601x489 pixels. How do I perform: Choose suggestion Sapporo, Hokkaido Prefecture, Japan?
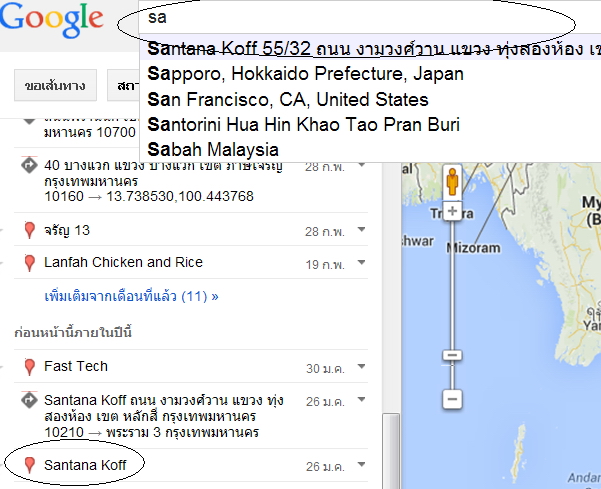point(305,74)
